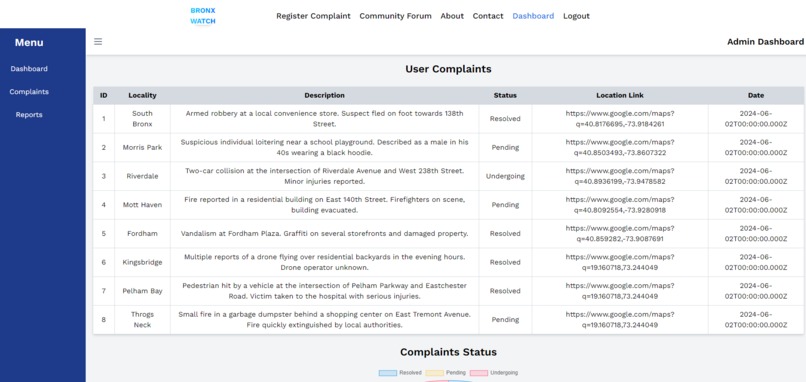
Task: Select the Throgs Neck locality cell
Action: pyautogui.click(x=142, y=320)
